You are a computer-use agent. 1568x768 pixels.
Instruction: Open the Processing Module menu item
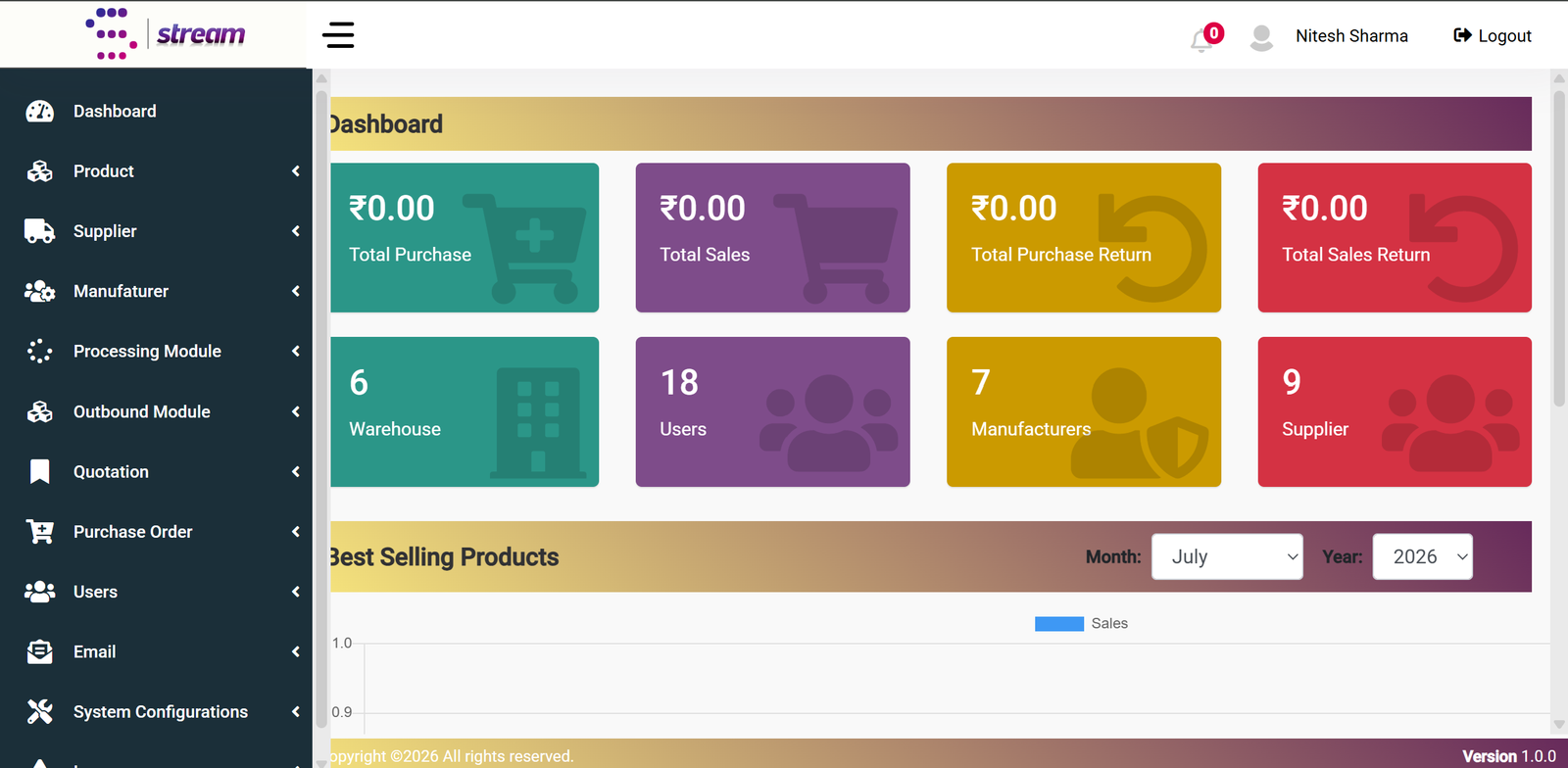156,351
